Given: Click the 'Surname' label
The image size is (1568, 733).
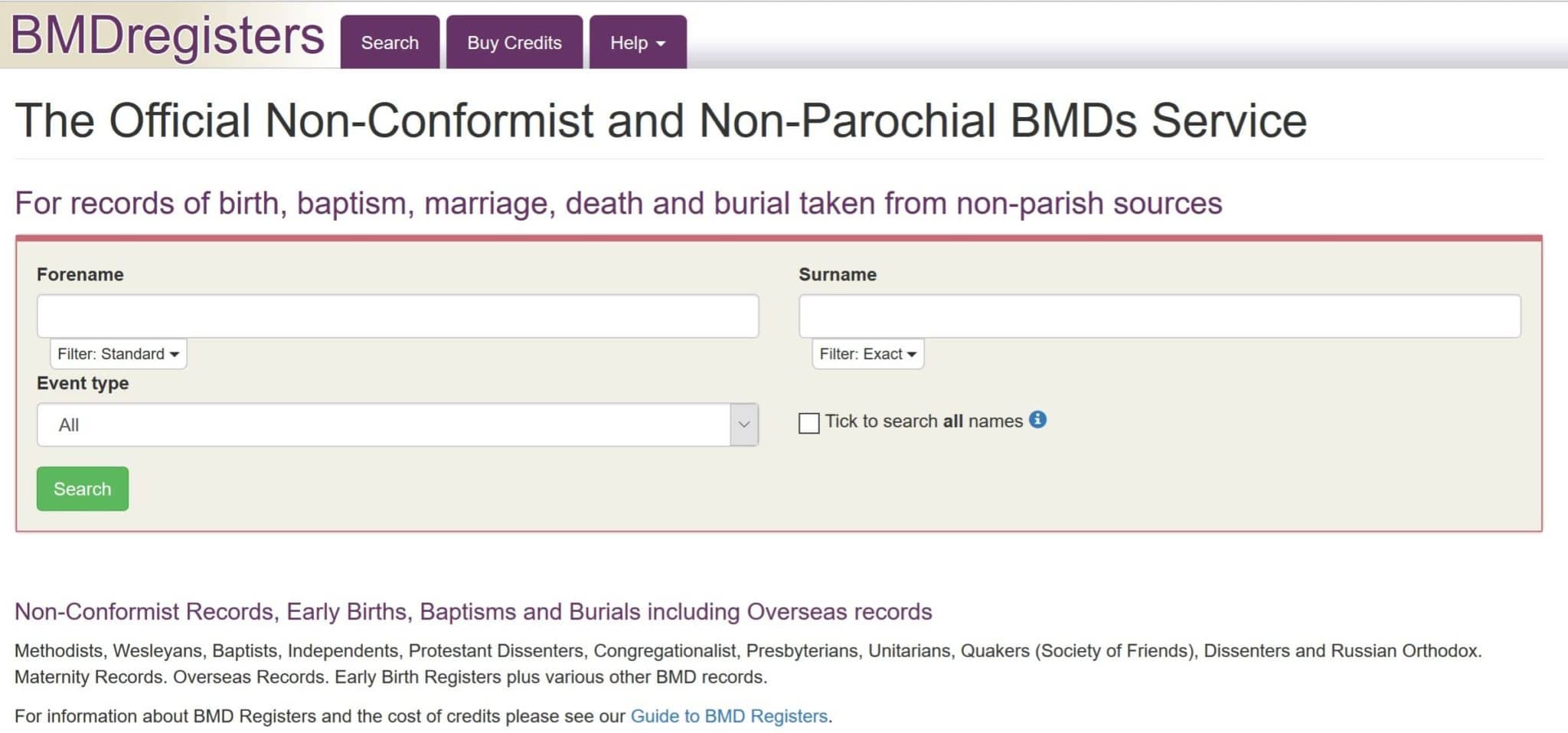Looking at the screenshot, I should [x=838, y=274].
